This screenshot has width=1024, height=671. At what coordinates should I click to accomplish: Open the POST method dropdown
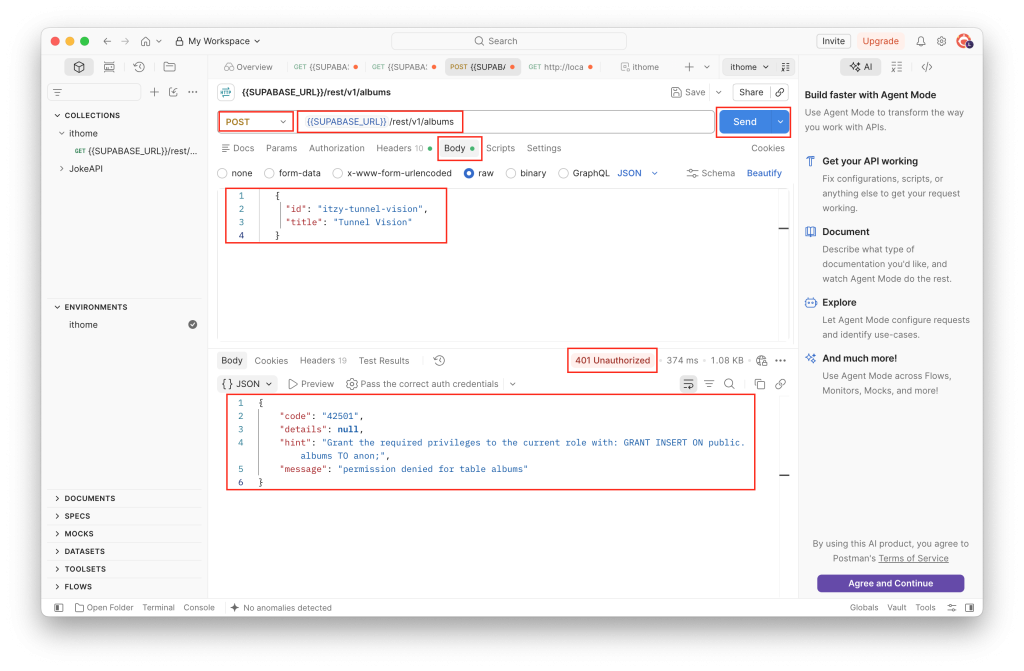tap(255, 122)
